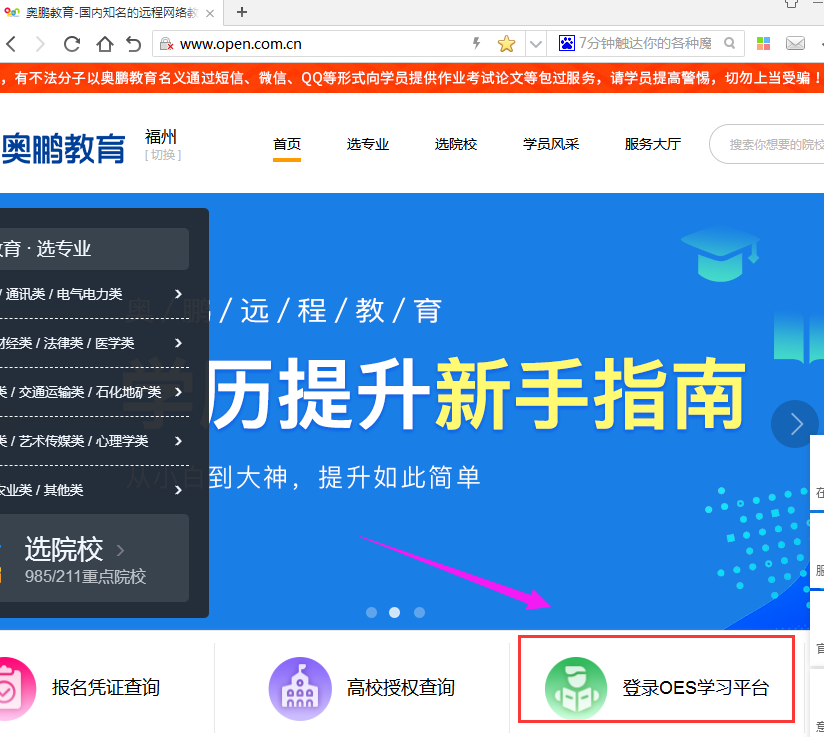Click the lightning speed-mode icon in address bar
This screenshot has height=737, width=824.
[476, 44]
